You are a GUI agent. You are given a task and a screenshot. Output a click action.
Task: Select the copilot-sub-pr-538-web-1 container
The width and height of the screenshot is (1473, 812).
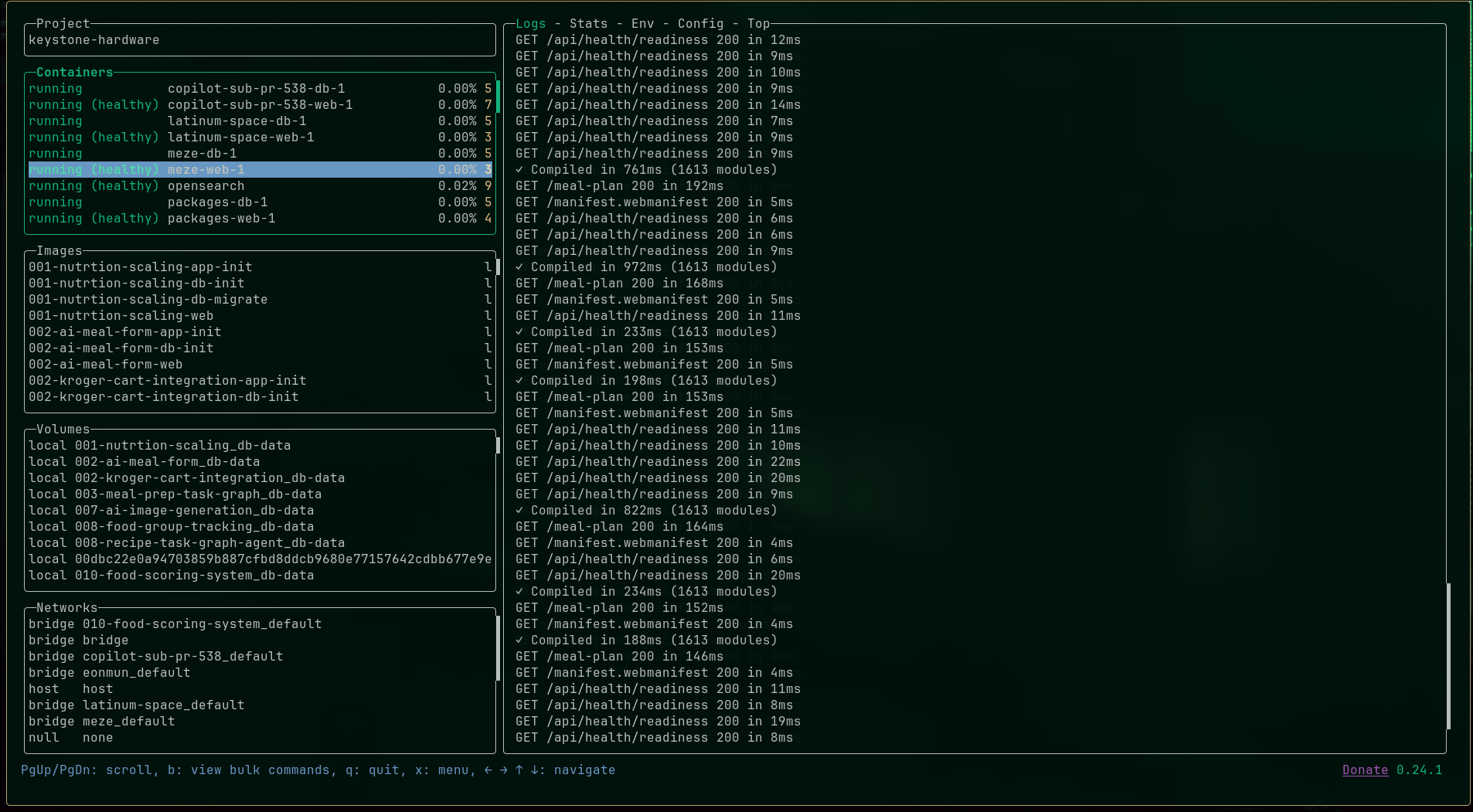tap(260, 104)
